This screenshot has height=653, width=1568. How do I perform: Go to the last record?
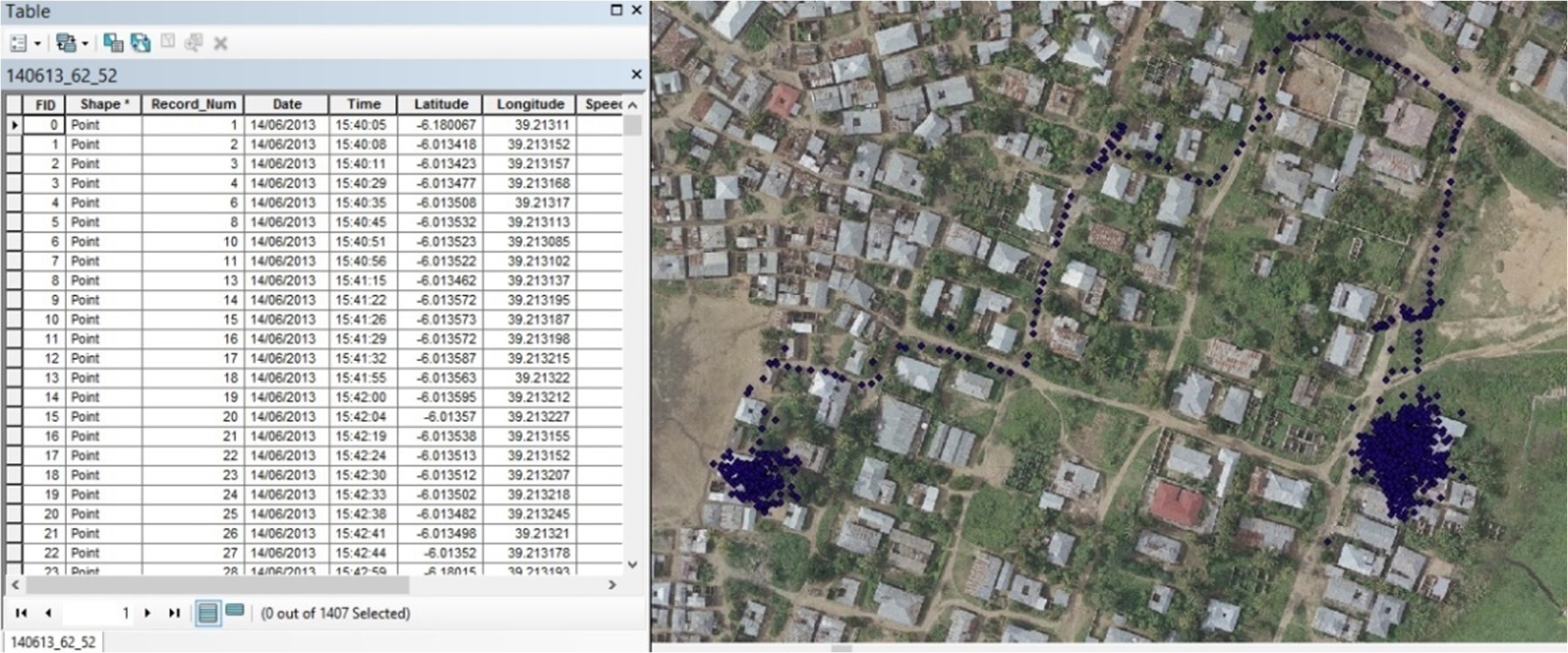click(175, 613)
